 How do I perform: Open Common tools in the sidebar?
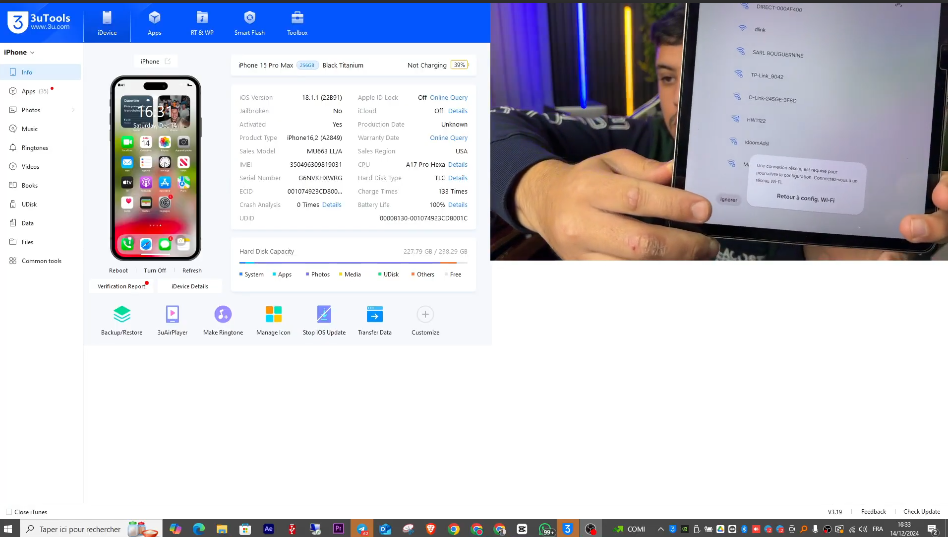pos(41,261)
